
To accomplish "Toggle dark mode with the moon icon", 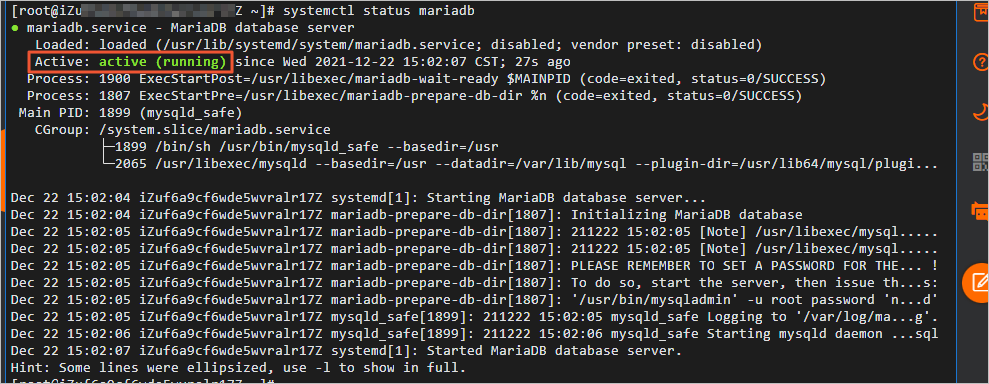I will [x=981, y=112].
